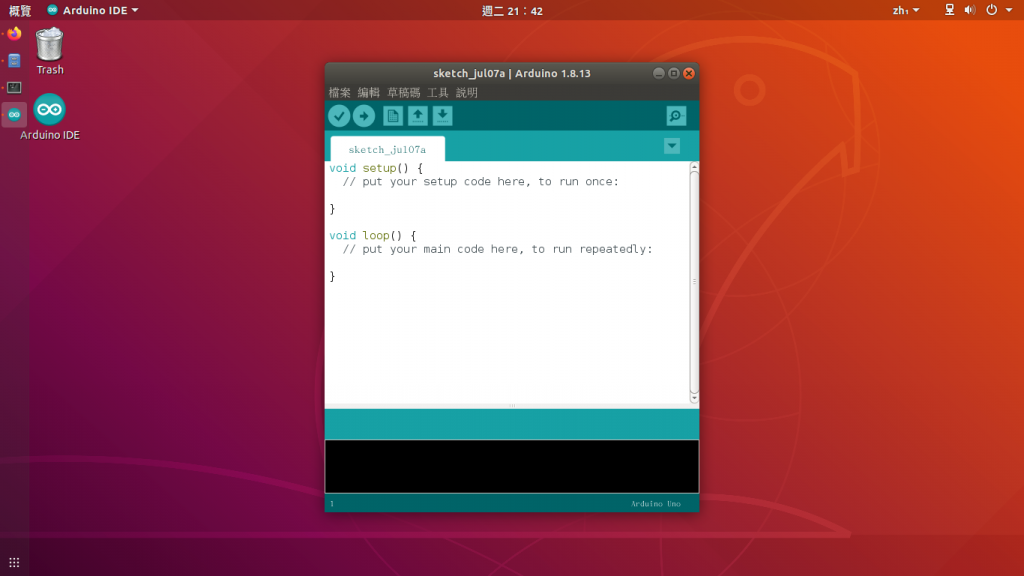This screenshot has height=576, width=1024.
Task: Open the Trash desktop icon
Action: tap(50, 51)
